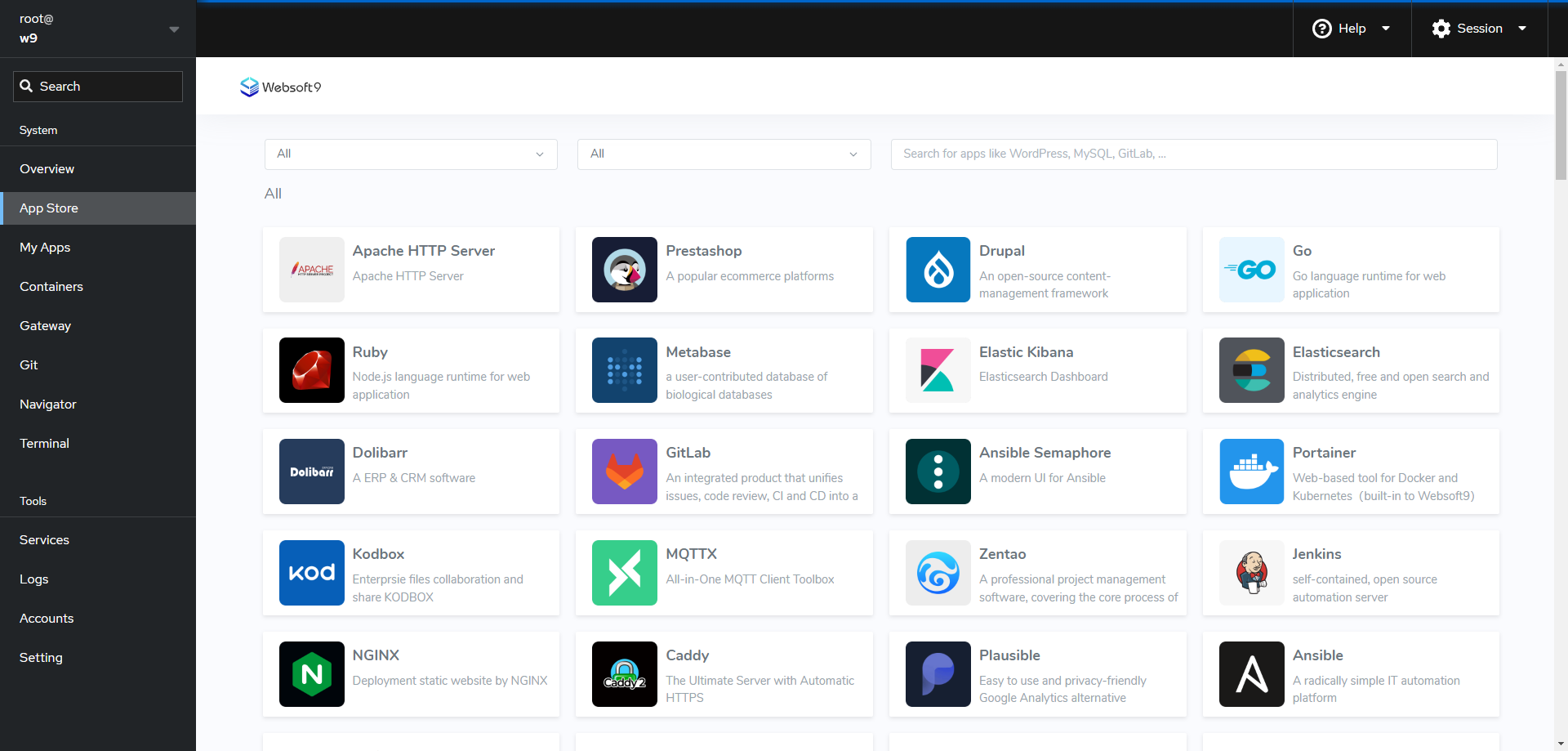The width and height of the screenshot is (1568, 751).
Task: Click the Caddy 2 padlock icon
Action: coord(625,674)
